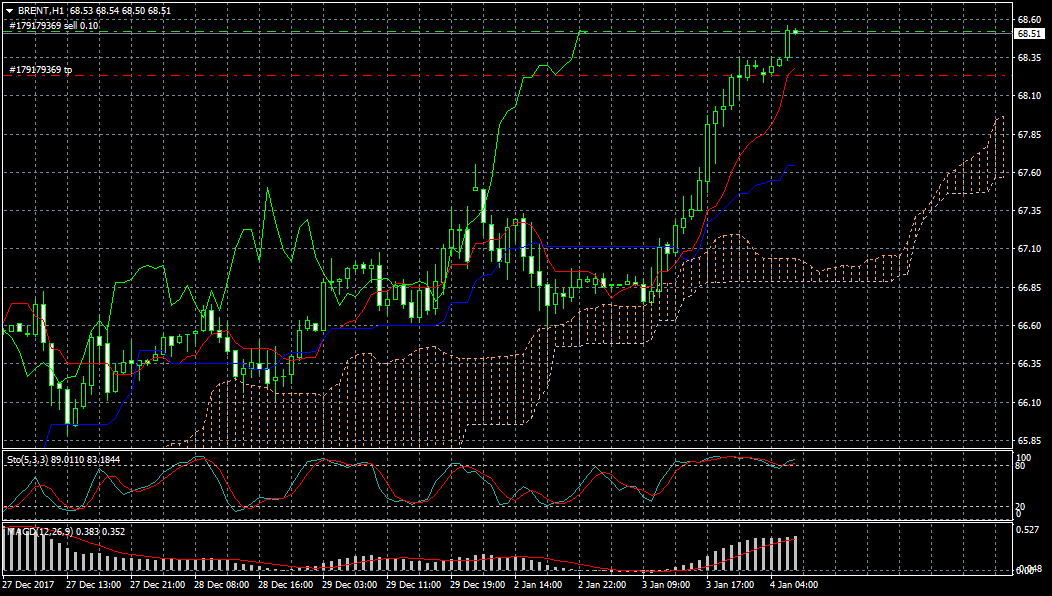Image resolution: width=1052 pixels, height=596 pixels.
Task: Select the '#179179369 tp' take-profit label
Action: (41, 70)
